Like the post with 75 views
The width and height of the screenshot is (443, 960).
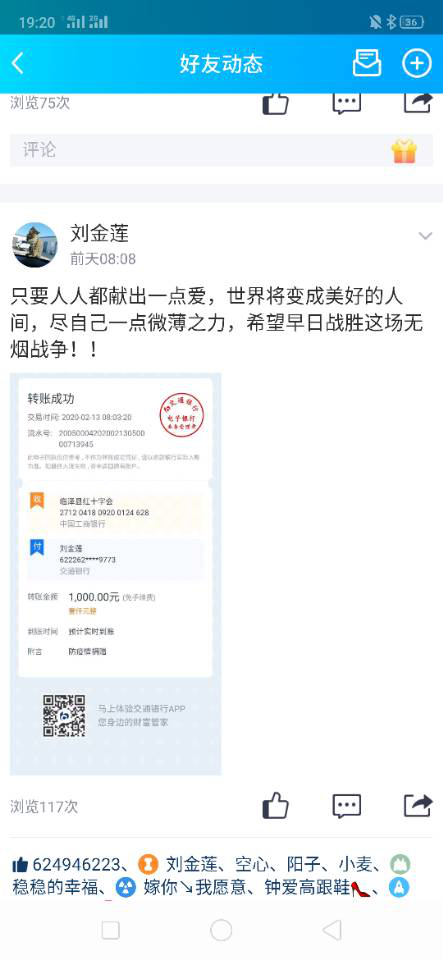tap(275, 103)
